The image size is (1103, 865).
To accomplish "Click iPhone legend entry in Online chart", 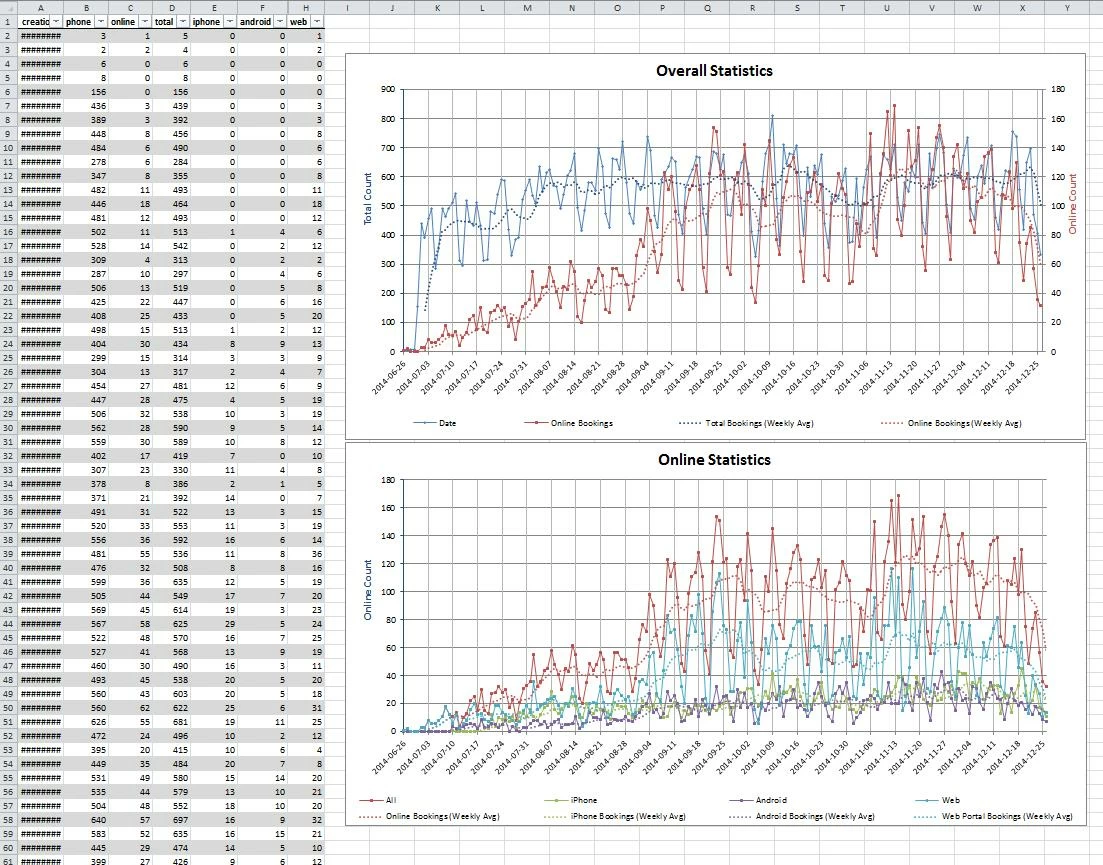I will point(571,800).
